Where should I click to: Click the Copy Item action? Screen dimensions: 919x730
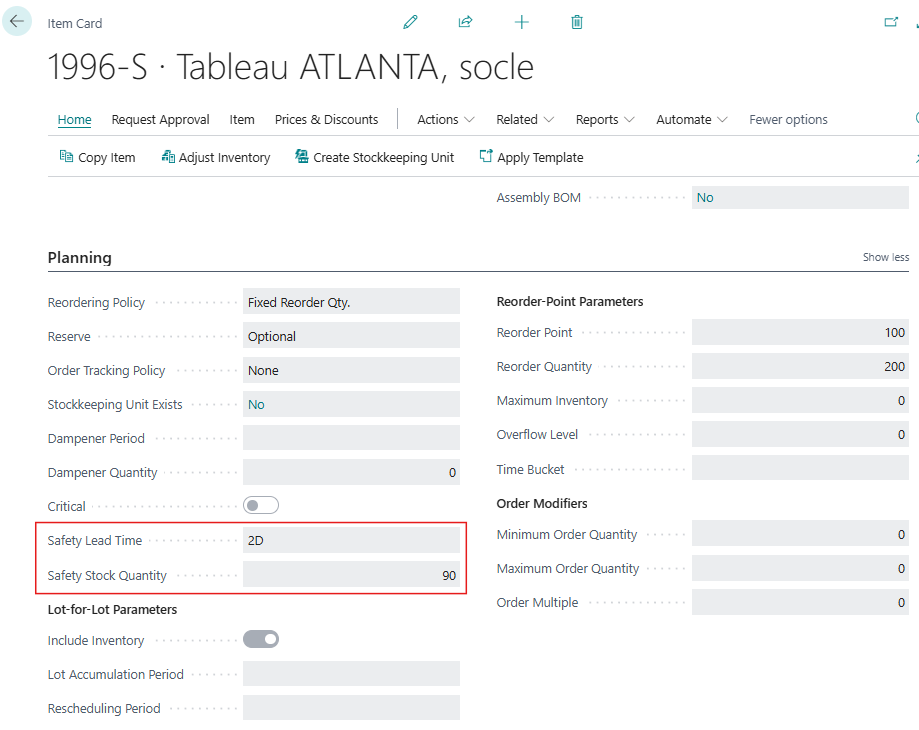pos(97,158)
